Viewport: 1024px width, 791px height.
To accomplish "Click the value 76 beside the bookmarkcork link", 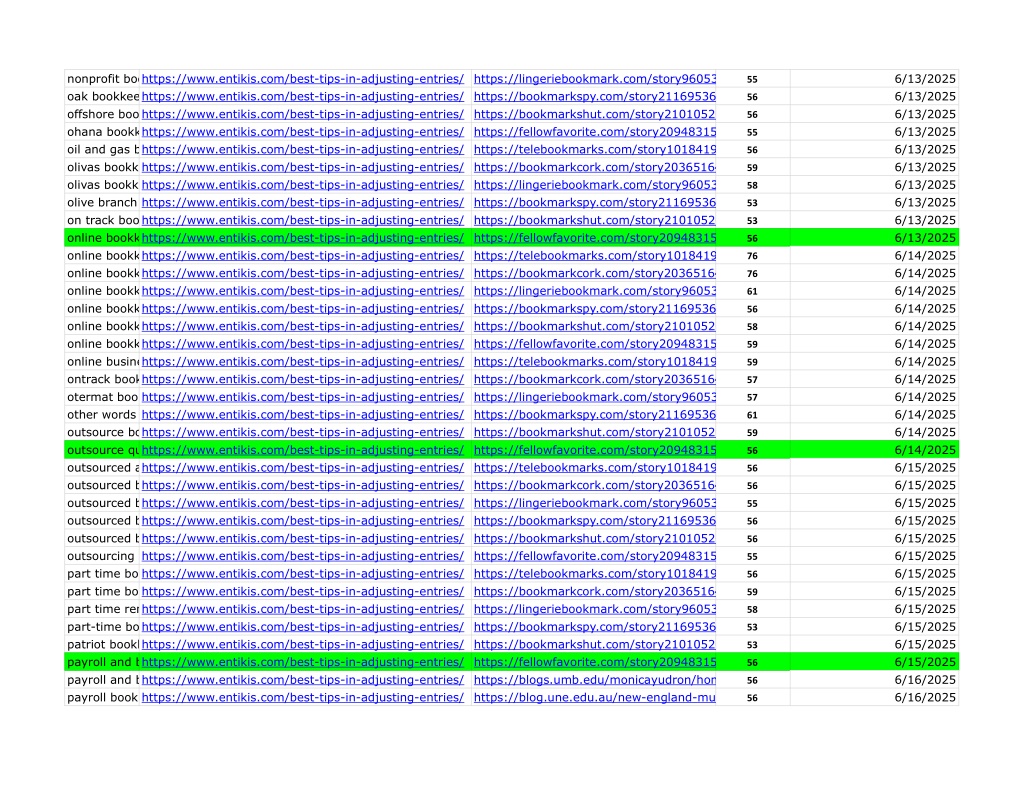I will pos(752,273).
